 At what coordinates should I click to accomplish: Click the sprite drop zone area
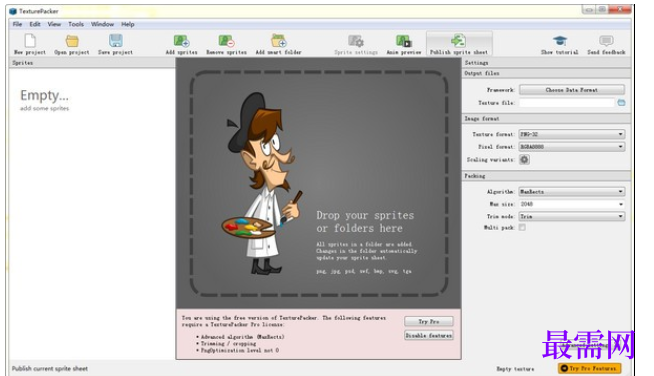coord(319,183)
